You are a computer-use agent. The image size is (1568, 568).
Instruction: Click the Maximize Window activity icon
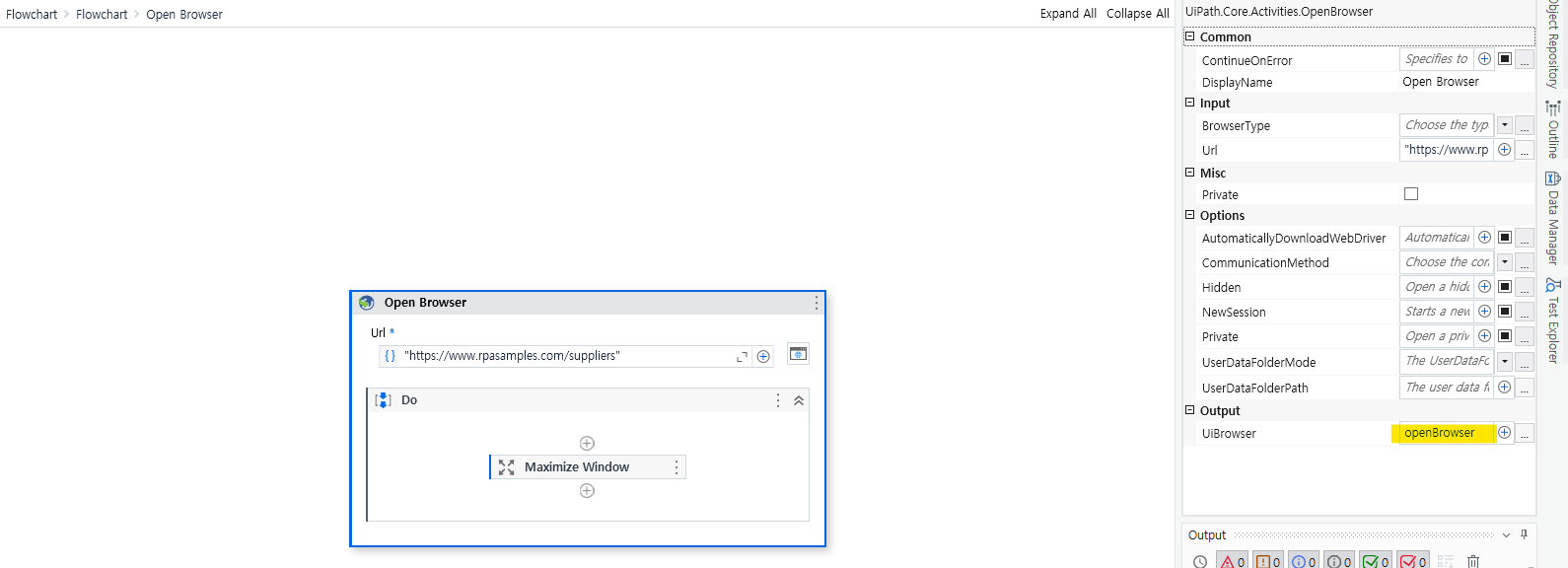pyautogui.click(x=507, y=467)
